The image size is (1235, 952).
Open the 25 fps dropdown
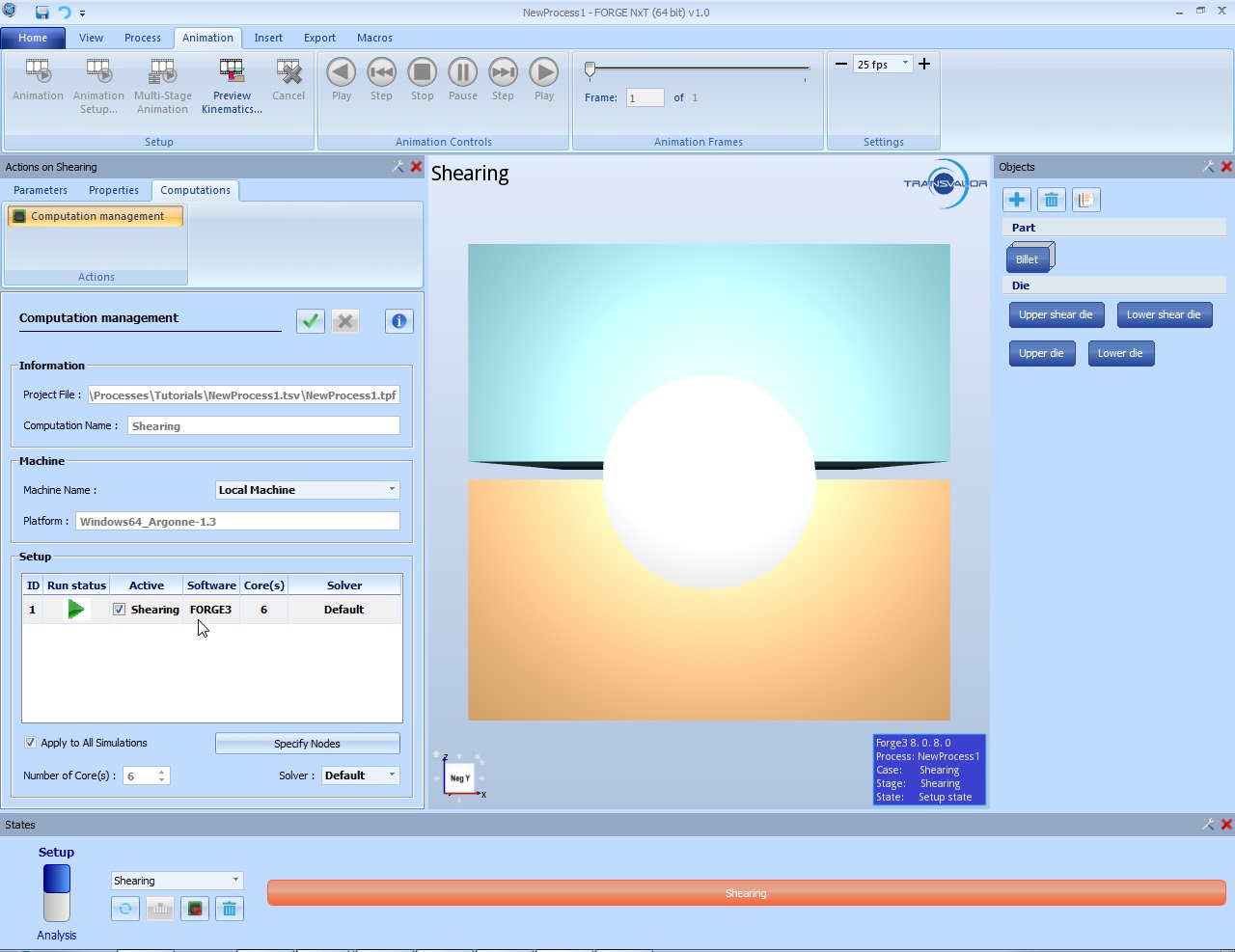click(x=905, y=64)
